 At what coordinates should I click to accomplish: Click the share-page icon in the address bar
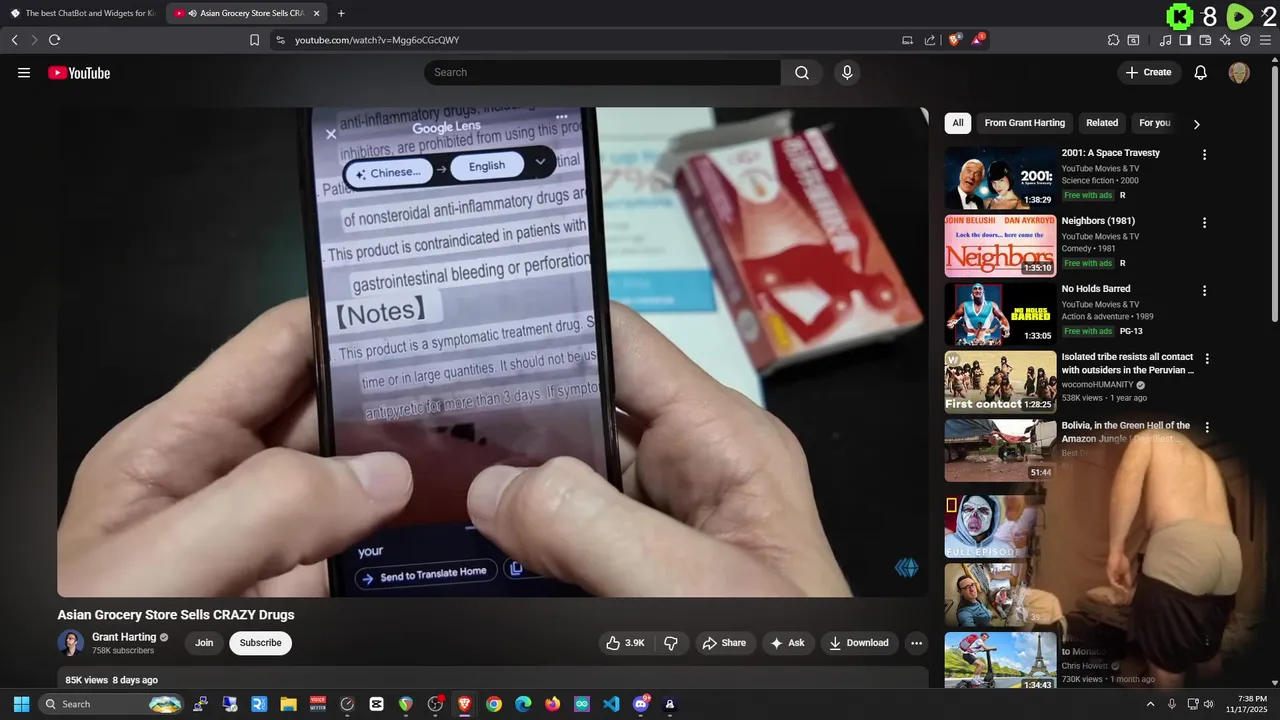(x=930, y=40)
